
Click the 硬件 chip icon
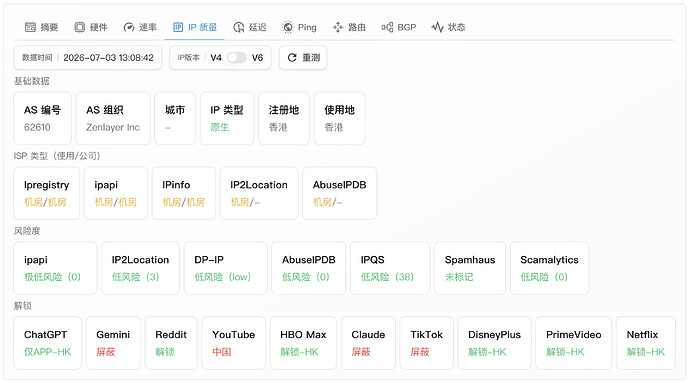coord(80,27)
